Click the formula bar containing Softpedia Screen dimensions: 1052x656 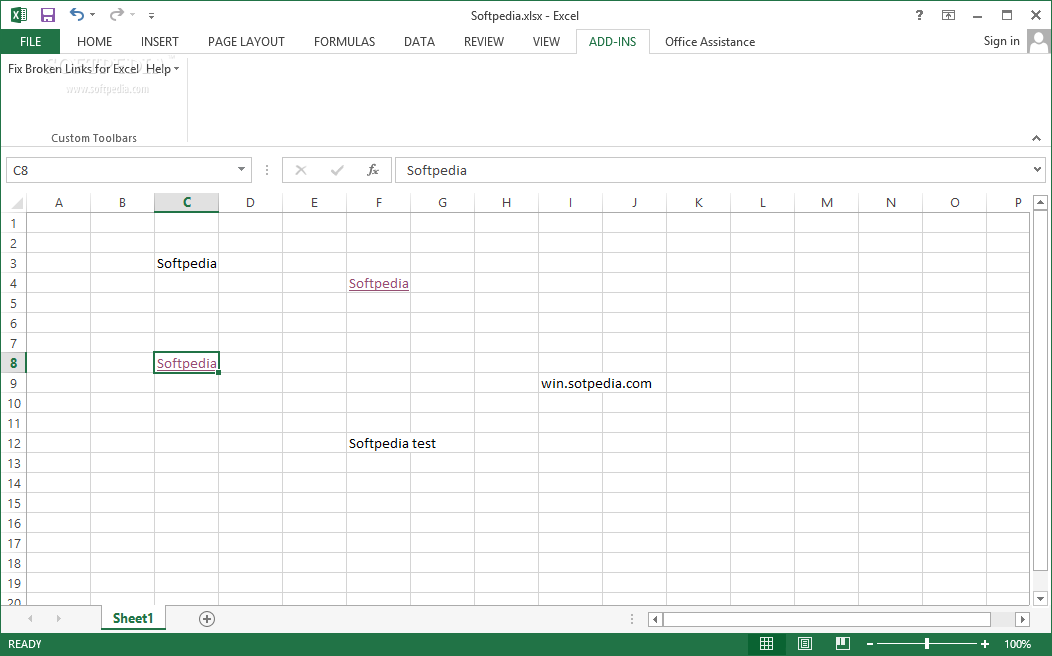(713, 170)
